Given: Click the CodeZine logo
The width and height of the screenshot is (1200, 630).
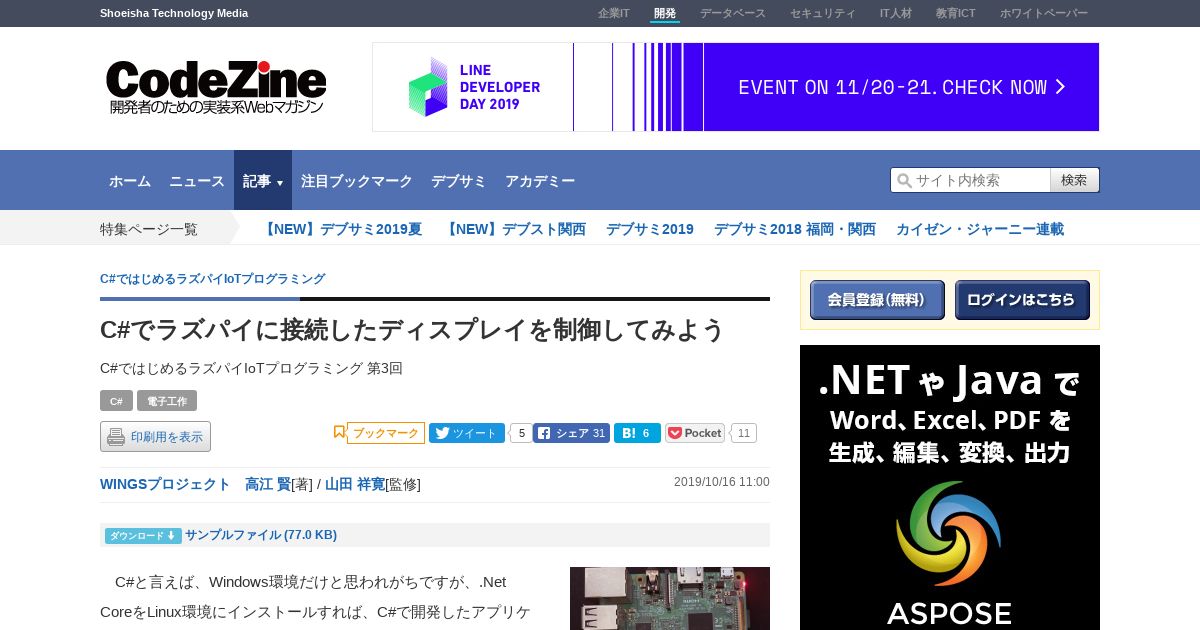Looking at the screenshot, I should pyautogui.click(x=216, y=87).
